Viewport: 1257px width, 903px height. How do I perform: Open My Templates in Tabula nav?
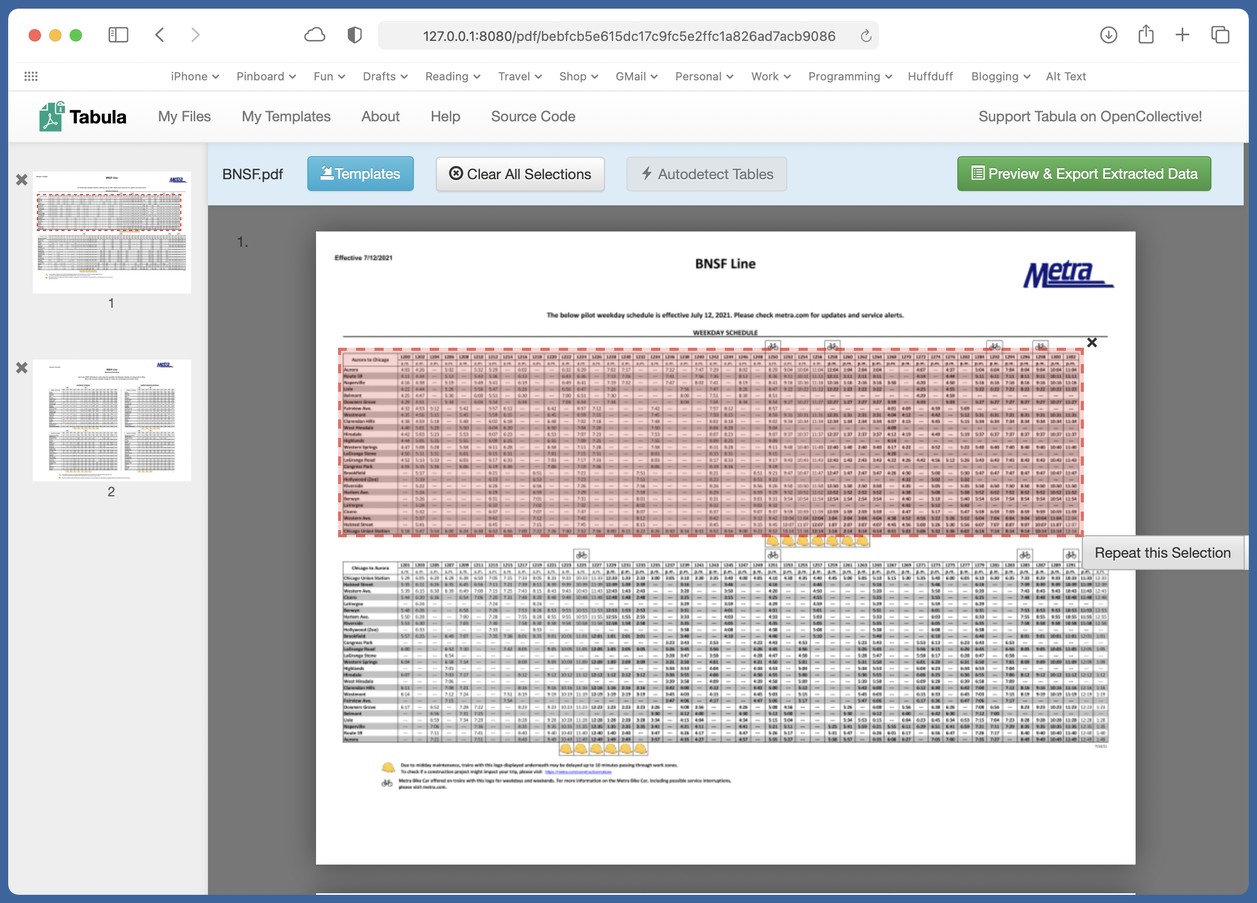(x=286, y=116)
